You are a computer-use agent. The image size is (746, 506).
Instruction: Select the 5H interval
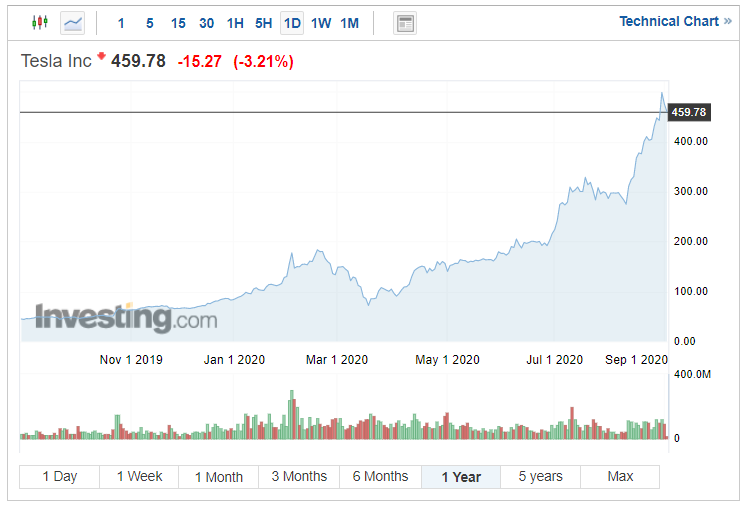pos(263,23)
